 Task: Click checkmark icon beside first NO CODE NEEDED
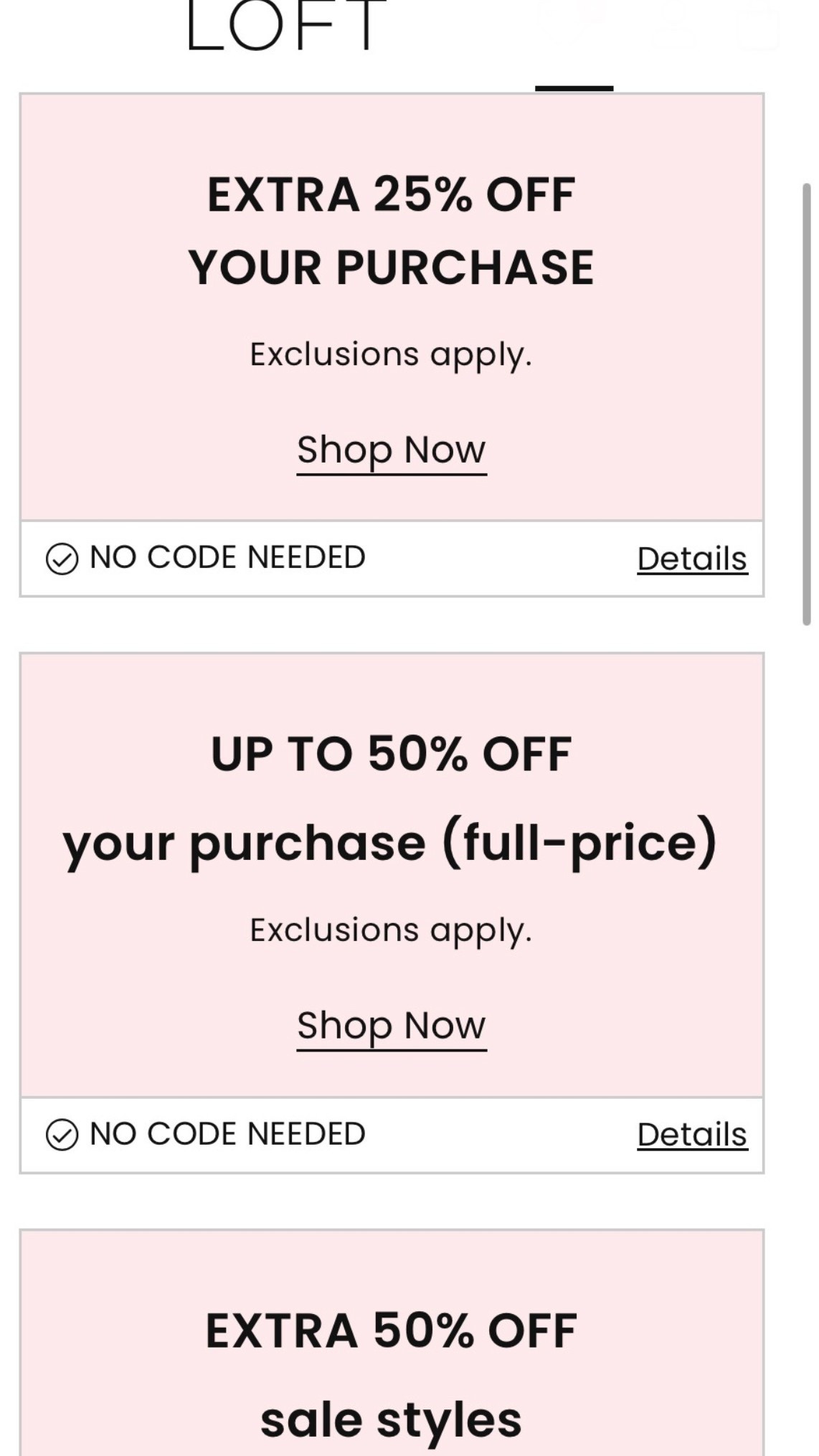point(63,557)
